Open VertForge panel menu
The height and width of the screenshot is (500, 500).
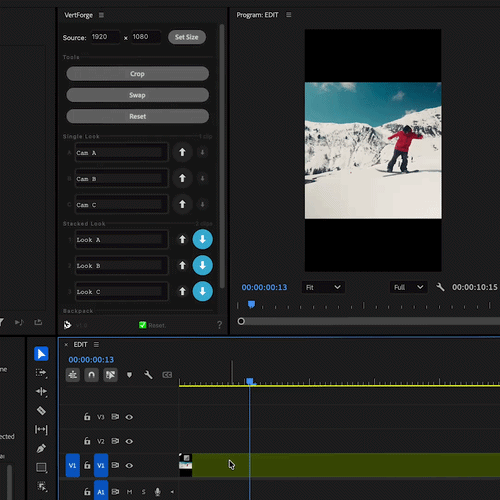(x=101, y=15)
